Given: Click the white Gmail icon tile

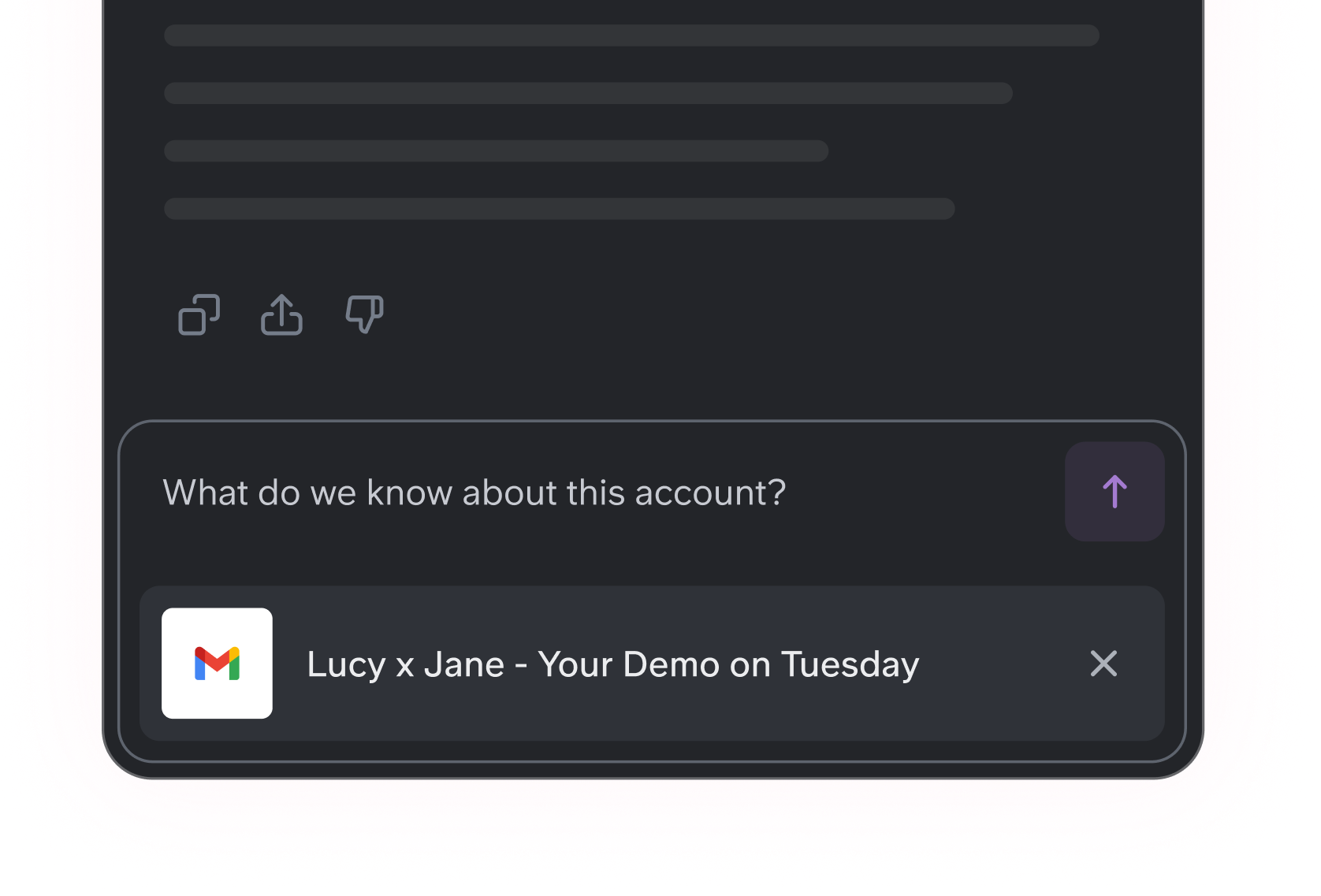Looking at the screenshot, I should click(217, 663).
